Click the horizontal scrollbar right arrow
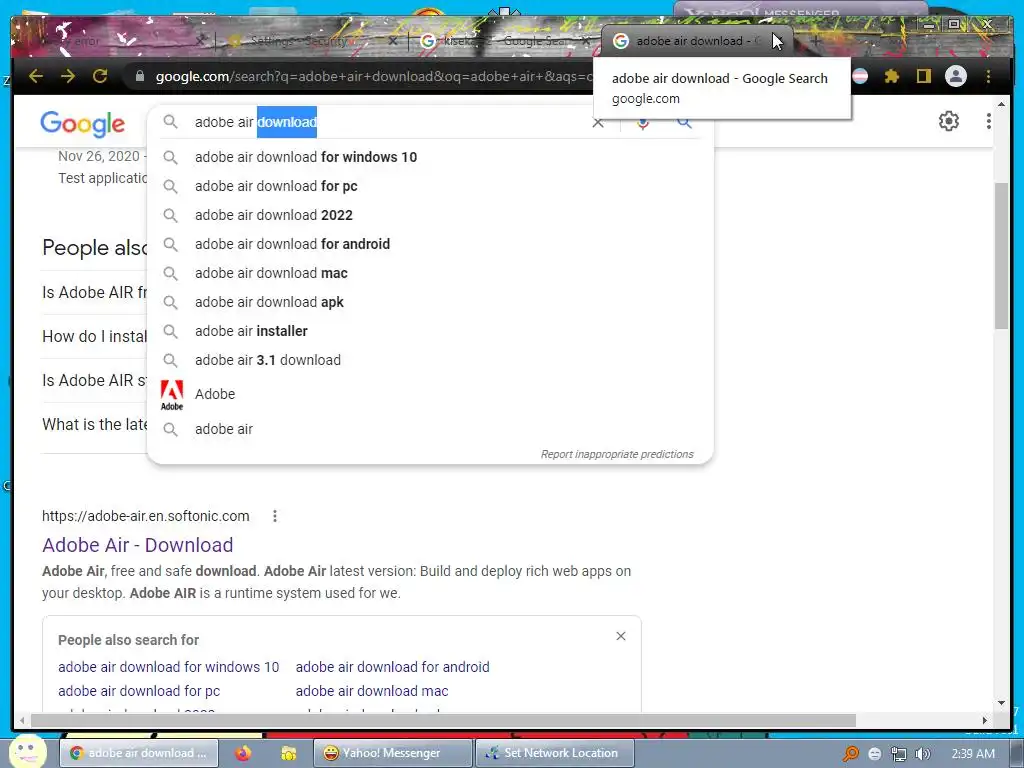 (x=985, y=720)
